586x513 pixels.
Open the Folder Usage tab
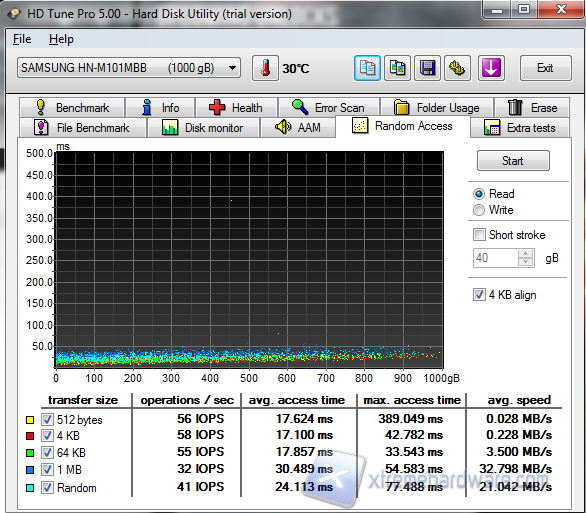pyautogui.click(x=437, y=108)
